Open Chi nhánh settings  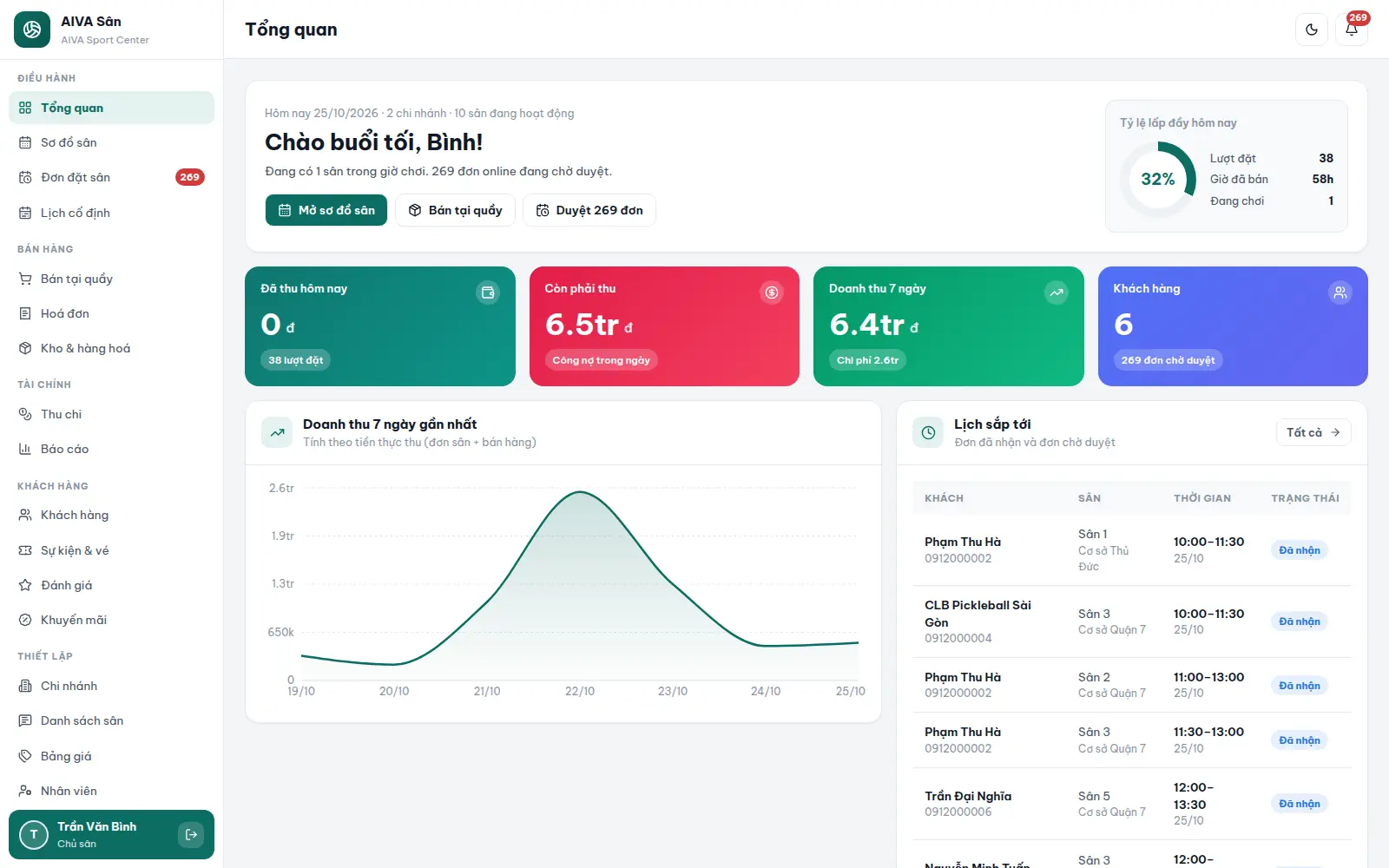coord(111,686)
